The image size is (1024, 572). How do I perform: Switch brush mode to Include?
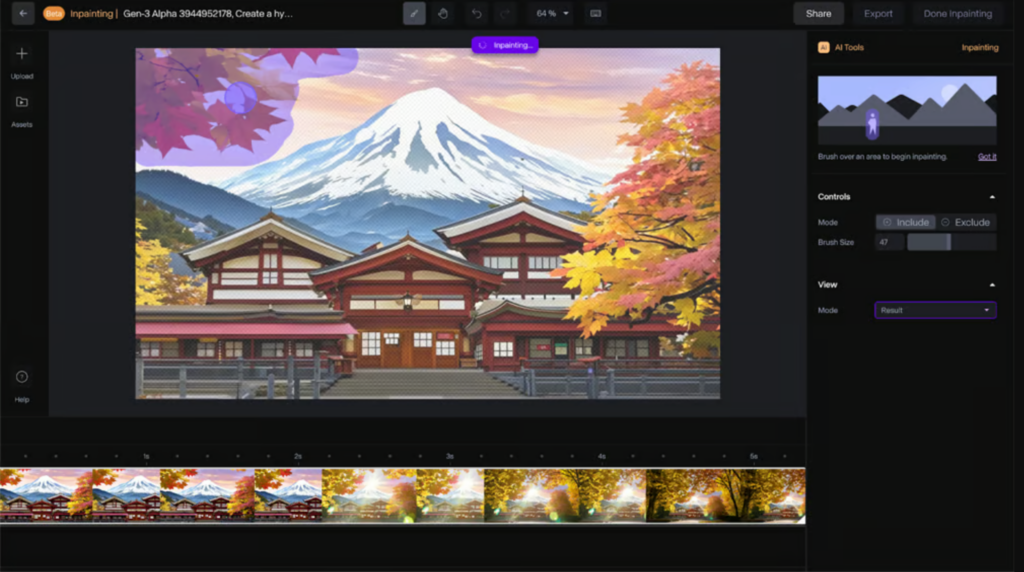[905, 222]
